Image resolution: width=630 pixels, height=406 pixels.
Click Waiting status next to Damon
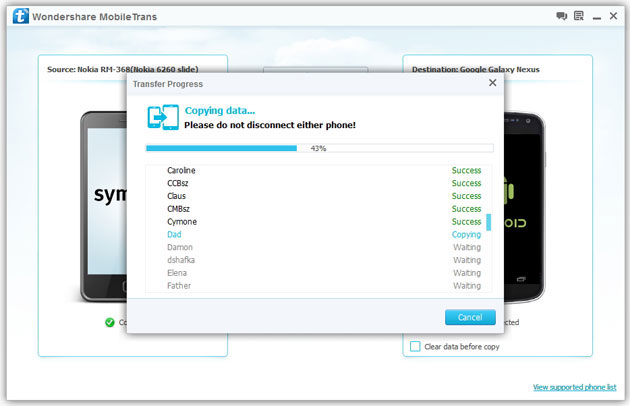tap(467, 248)
